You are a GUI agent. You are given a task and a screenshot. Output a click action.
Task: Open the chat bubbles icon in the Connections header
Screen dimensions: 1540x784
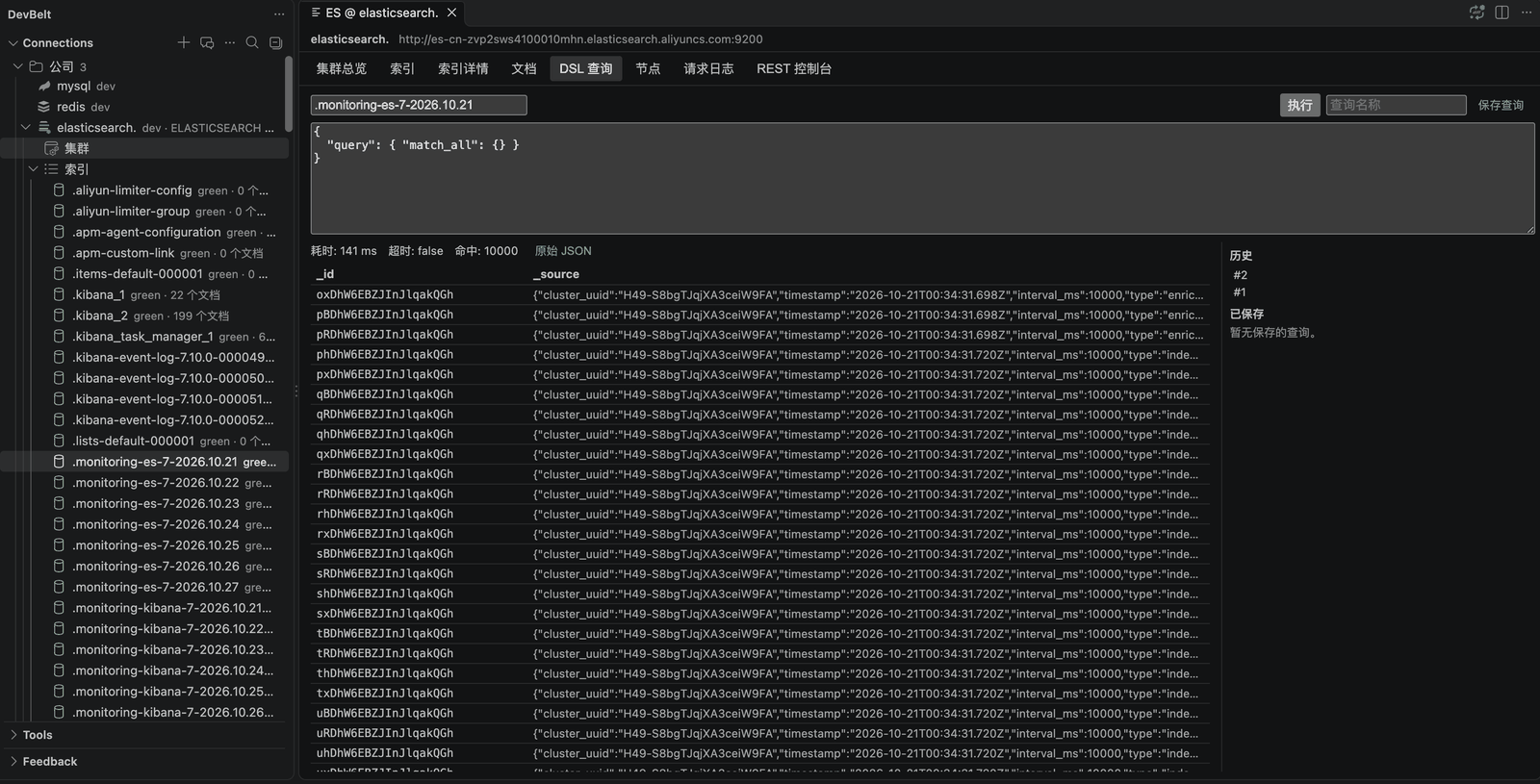[x=207, y=42]
